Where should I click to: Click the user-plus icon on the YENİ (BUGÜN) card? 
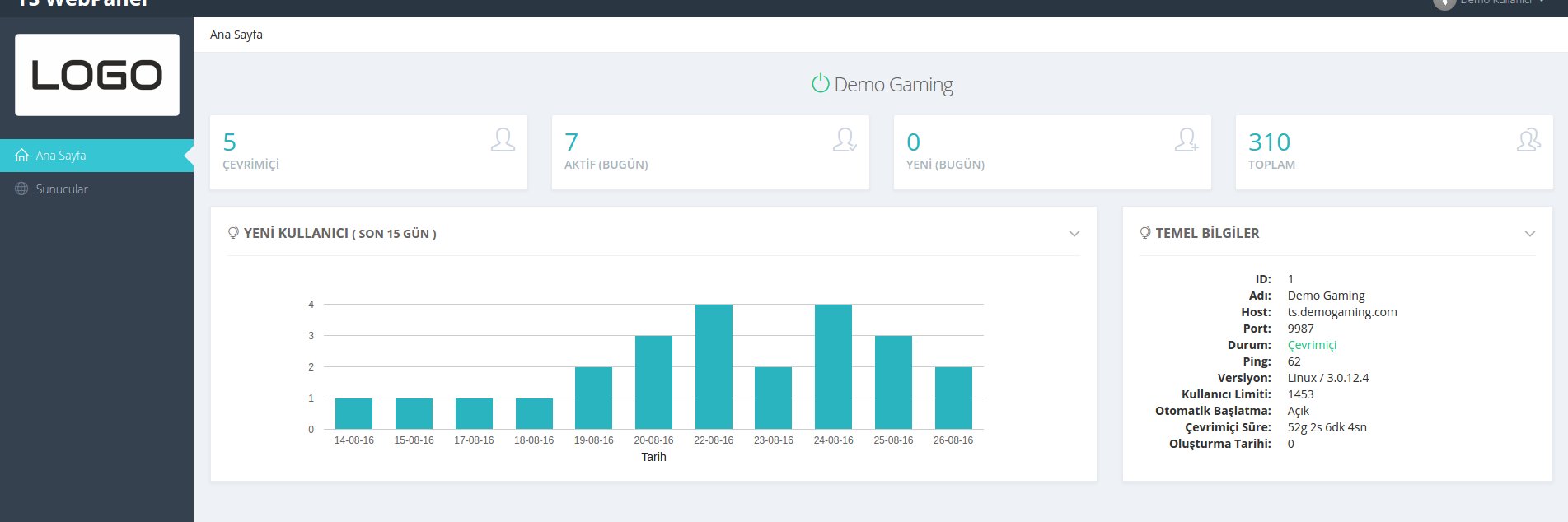[x=1187, y=140]
